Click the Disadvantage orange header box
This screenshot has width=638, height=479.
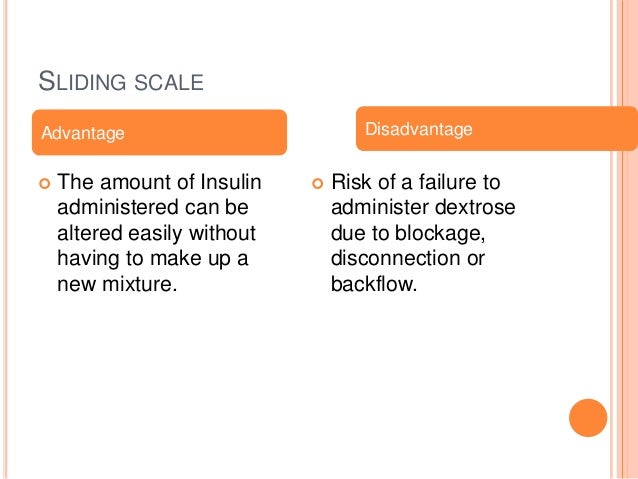coord(497,129)
